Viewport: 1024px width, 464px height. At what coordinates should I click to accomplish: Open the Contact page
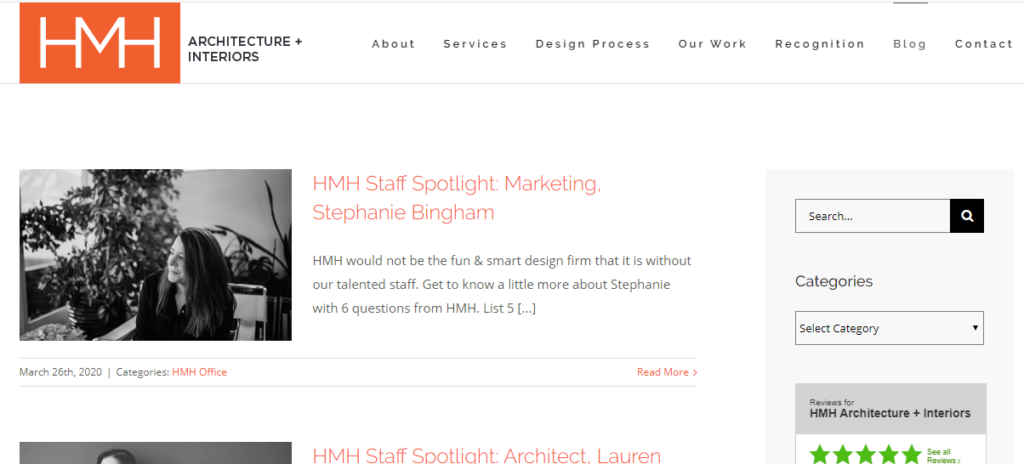pos(983,44)
